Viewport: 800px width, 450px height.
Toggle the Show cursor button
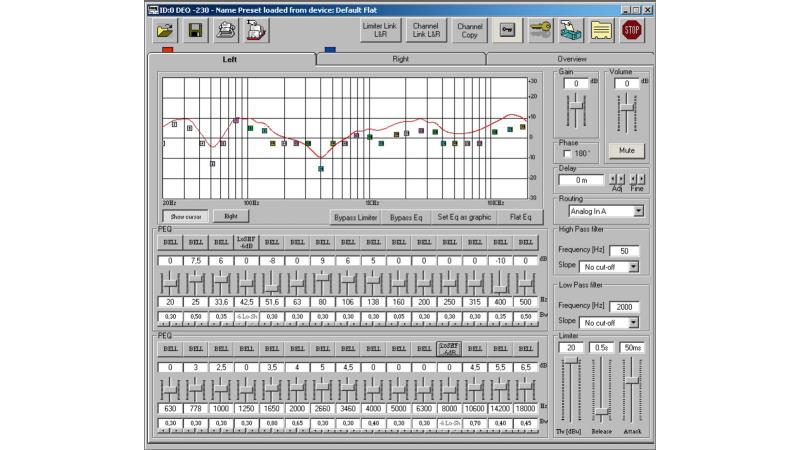point(185,216)
